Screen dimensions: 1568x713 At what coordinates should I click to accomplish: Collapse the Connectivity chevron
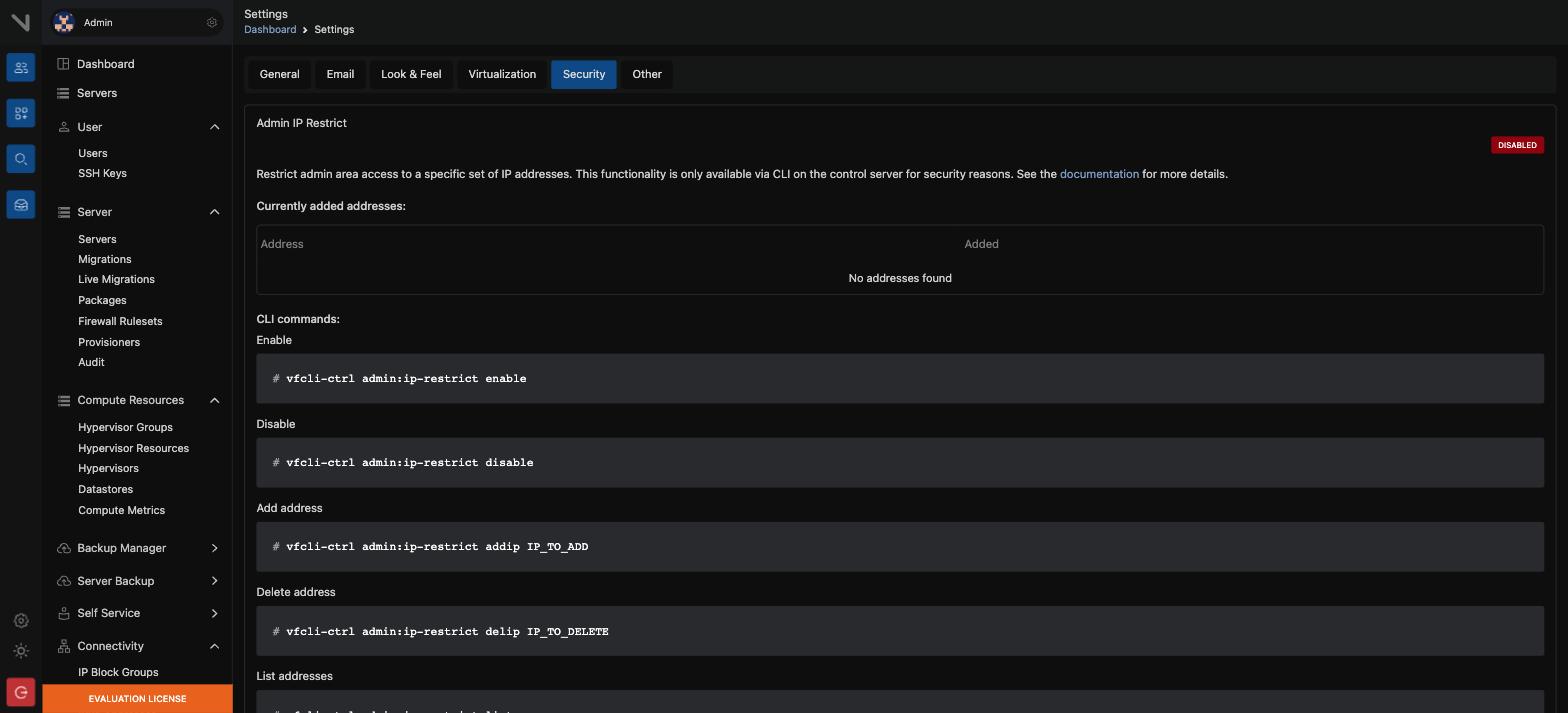pyautogui.click(x=214, y=646)
